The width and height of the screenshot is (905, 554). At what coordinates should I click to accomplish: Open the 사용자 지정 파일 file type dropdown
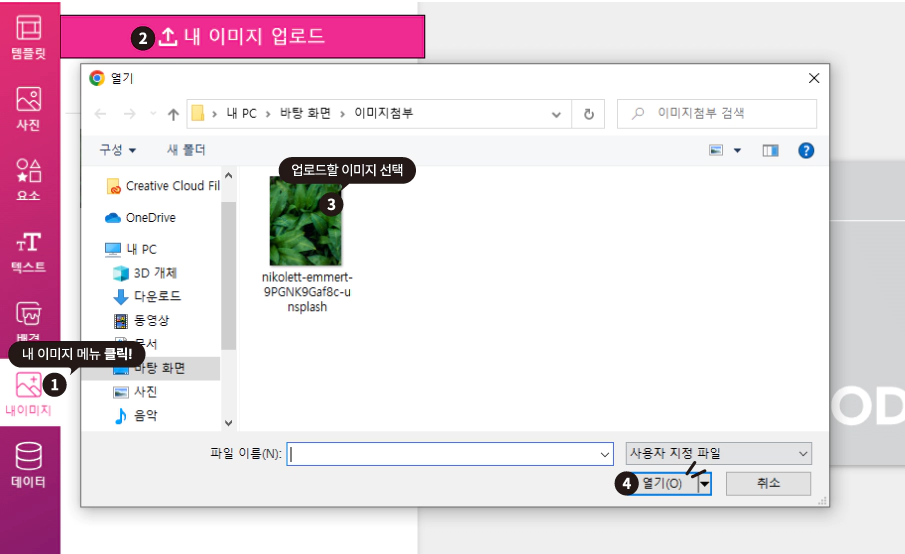(719, 454)
